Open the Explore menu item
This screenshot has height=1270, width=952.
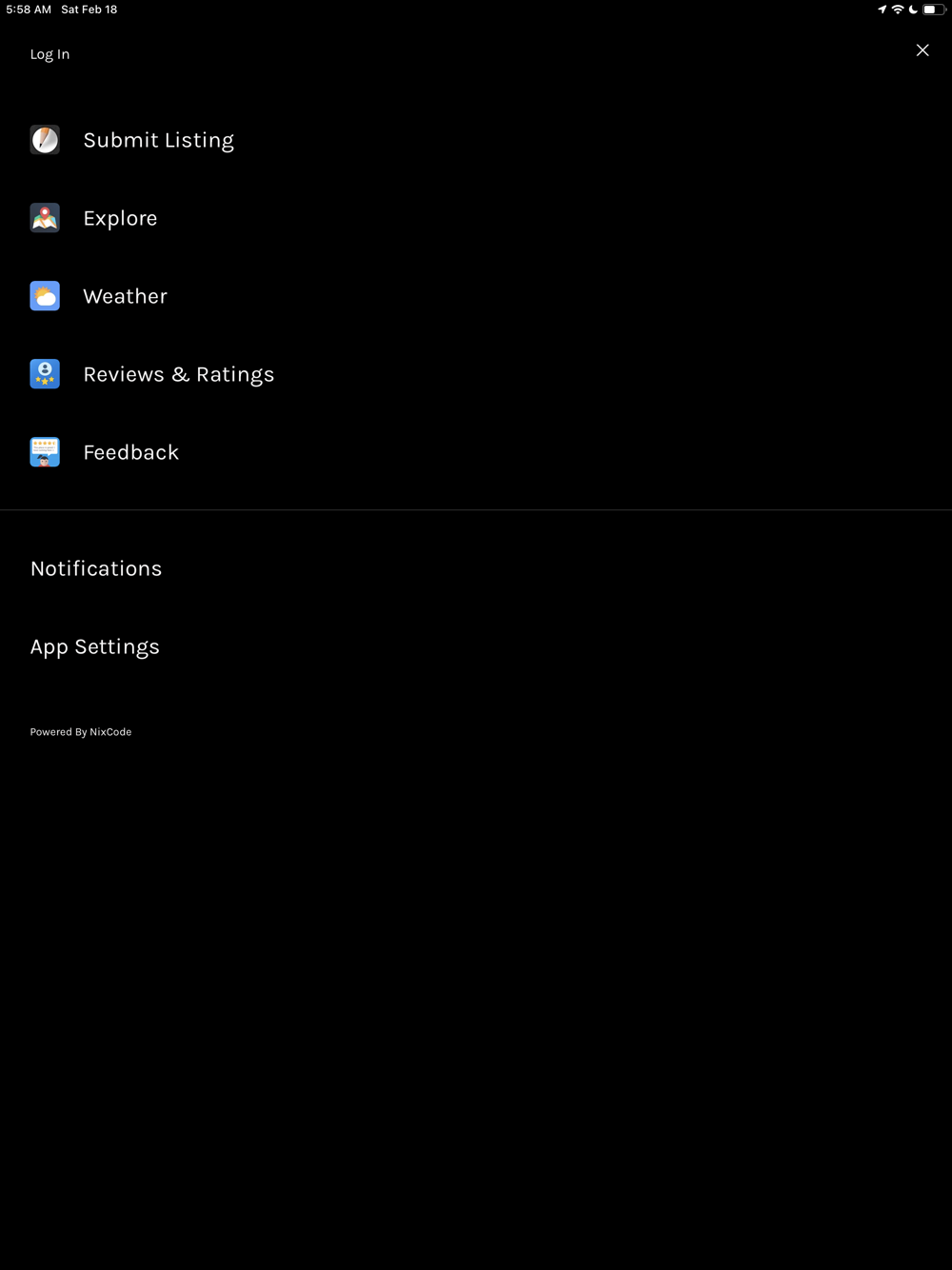pos(120,218)
